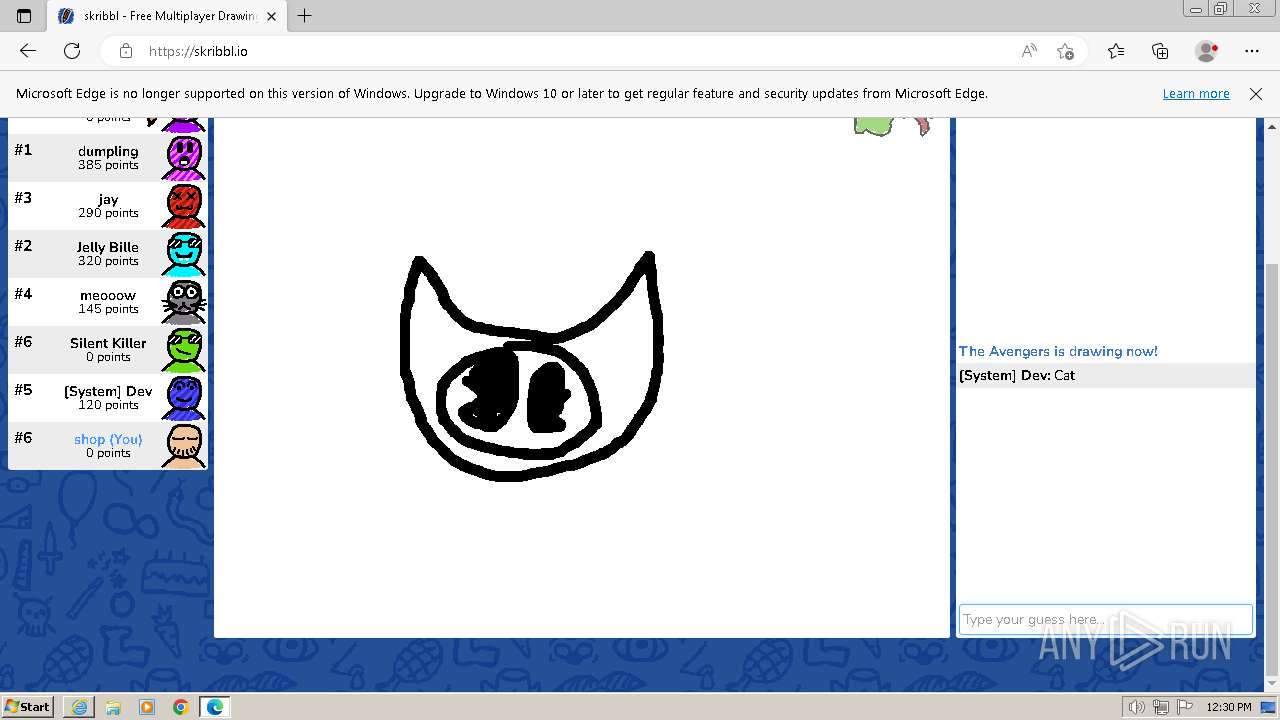Viewport: 1280px width, 720px height.
Task: Add page to favorites star
Action: click(1065, 51)
